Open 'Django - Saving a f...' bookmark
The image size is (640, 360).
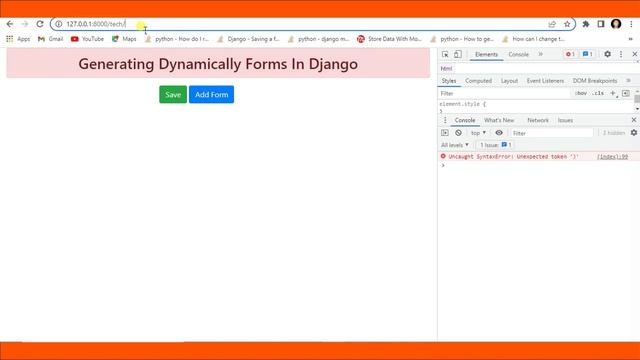click(249, 39)
